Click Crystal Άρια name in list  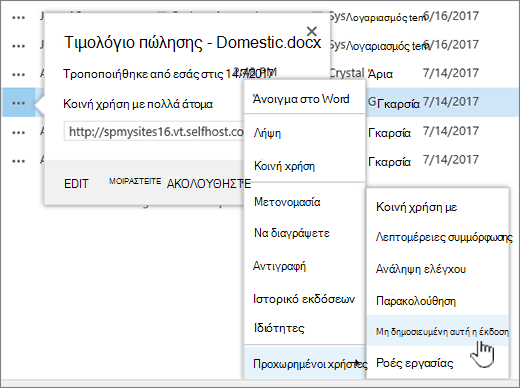pyautogui.click(x=361, y=73)
